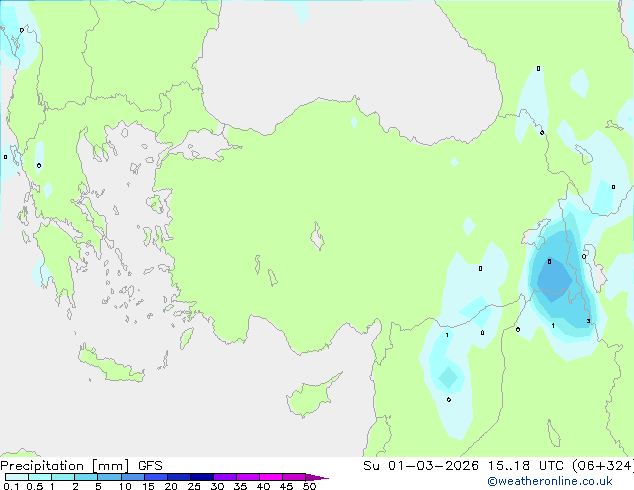Select the '15..18 UTC' time label

click(525, 466)
